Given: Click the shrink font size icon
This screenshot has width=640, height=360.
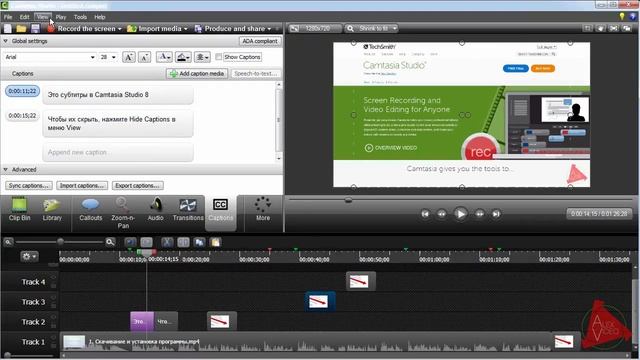Looking at the screenshot, I should pyautogui.click(x=144, y=57).
